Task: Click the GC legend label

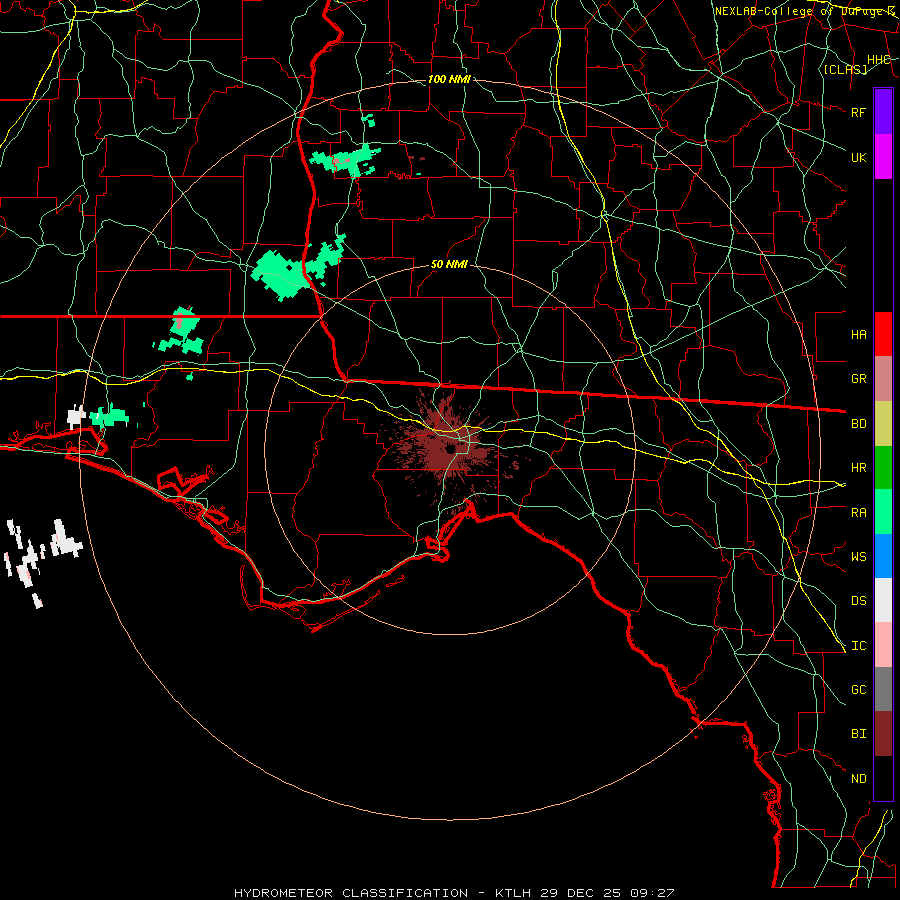Action: (858, 690)
